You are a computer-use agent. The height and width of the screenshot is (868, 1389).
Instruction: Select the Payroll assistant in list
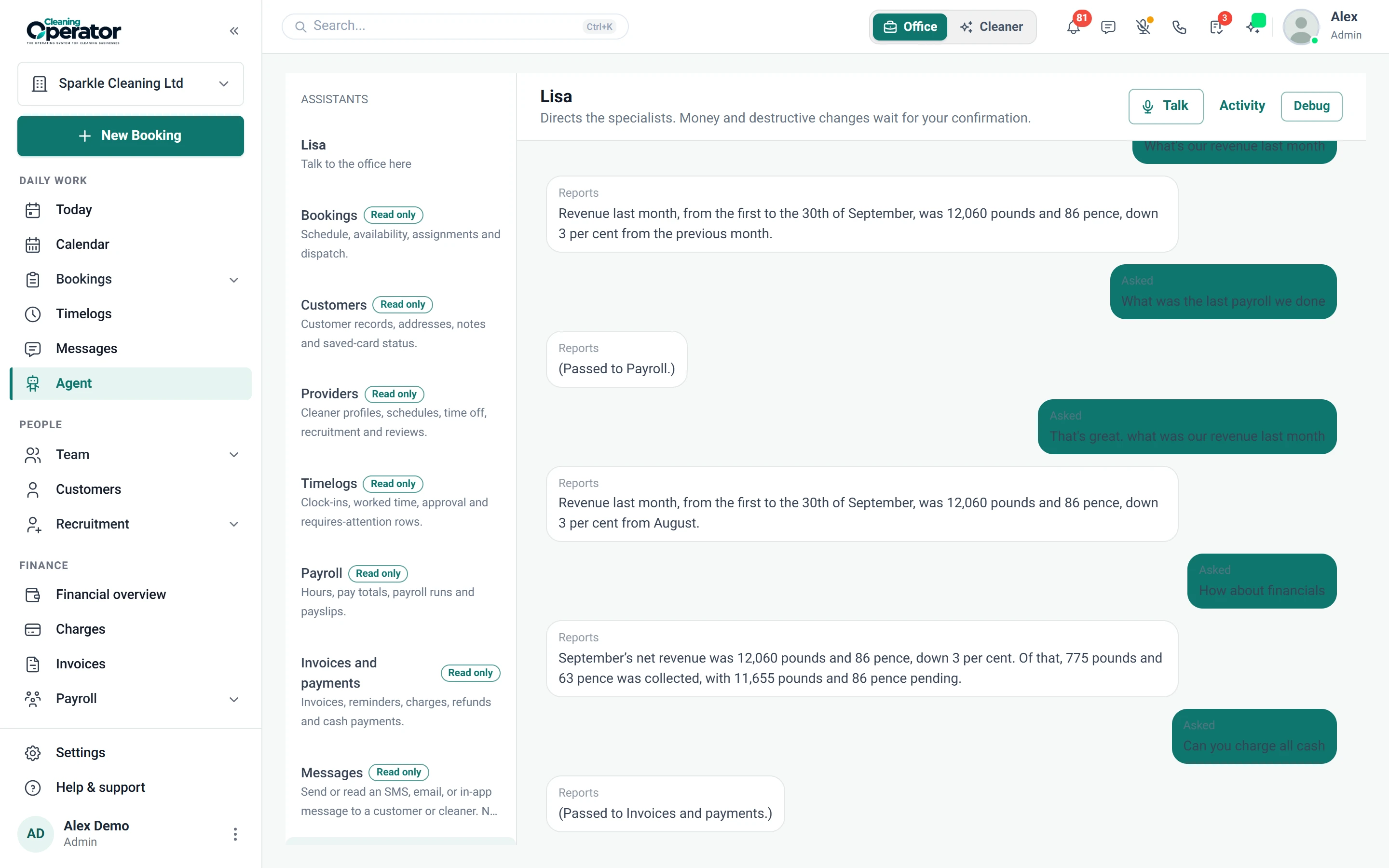pos(401,591)
